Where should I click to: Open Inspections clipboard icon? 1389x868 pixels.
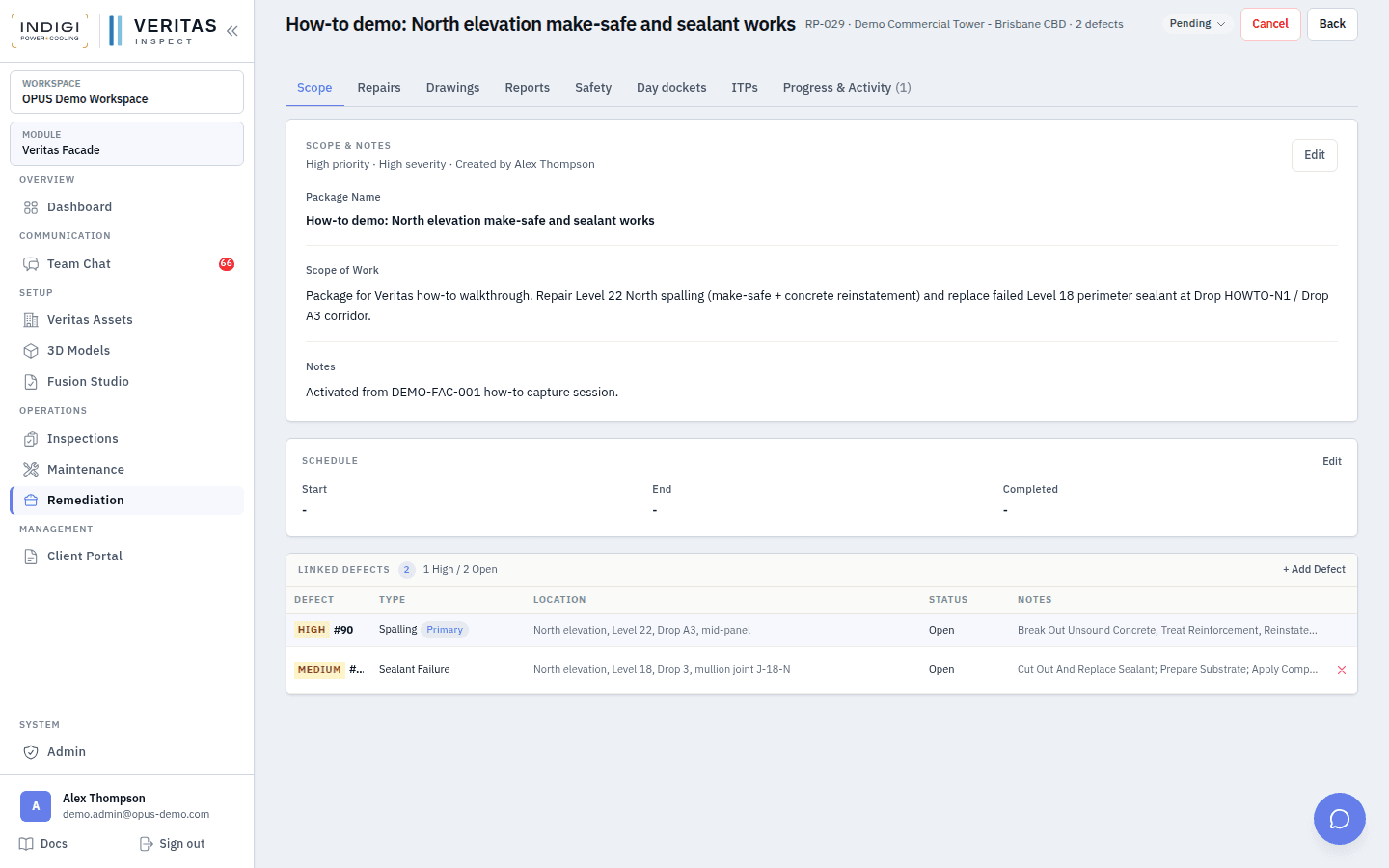31,439
